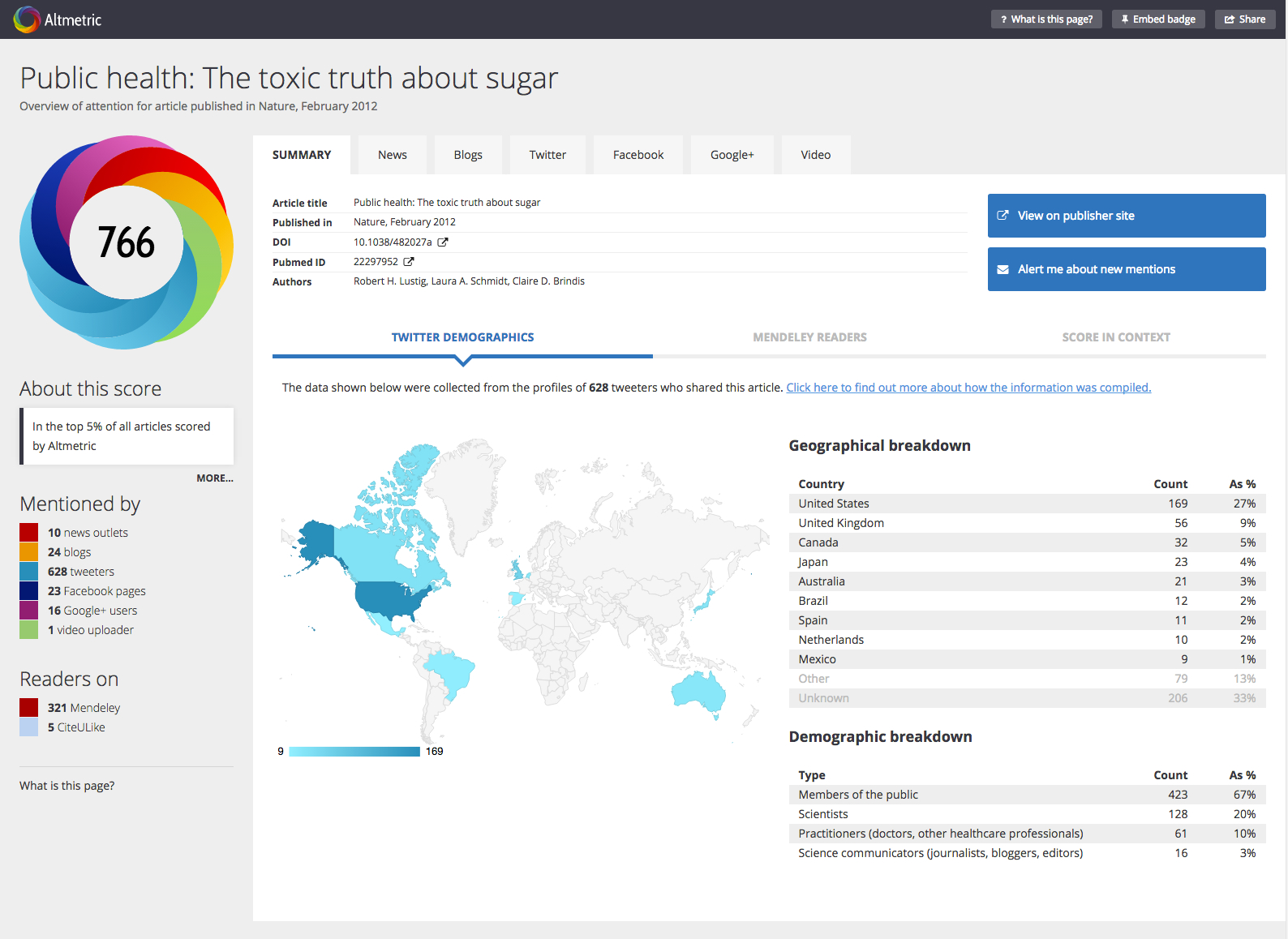
Task: Click the pin icon in the Embed badge button
Action: click(1125, 19)
